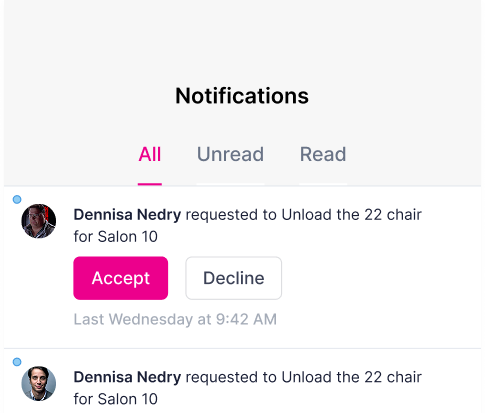Select the Read notifications tab
Viewport: 485px width, 413px height.
click(323, 154)
